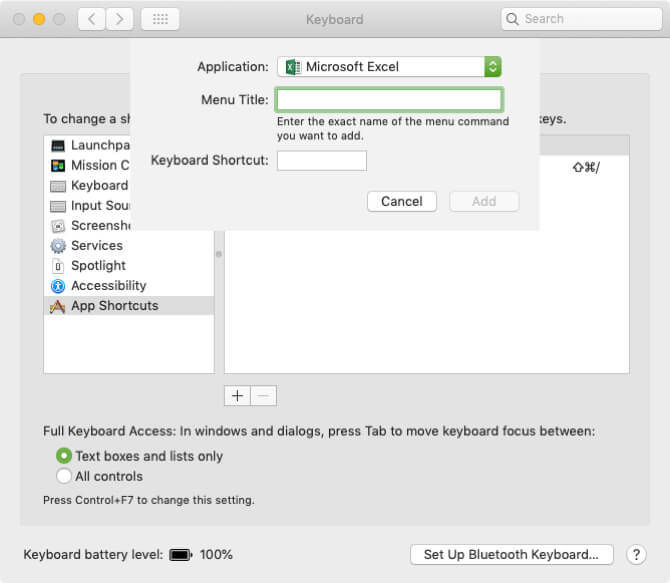This screenshot has height=583, width=670.
Task: Focus the Menu Title text field
Action: coord(389,100)
